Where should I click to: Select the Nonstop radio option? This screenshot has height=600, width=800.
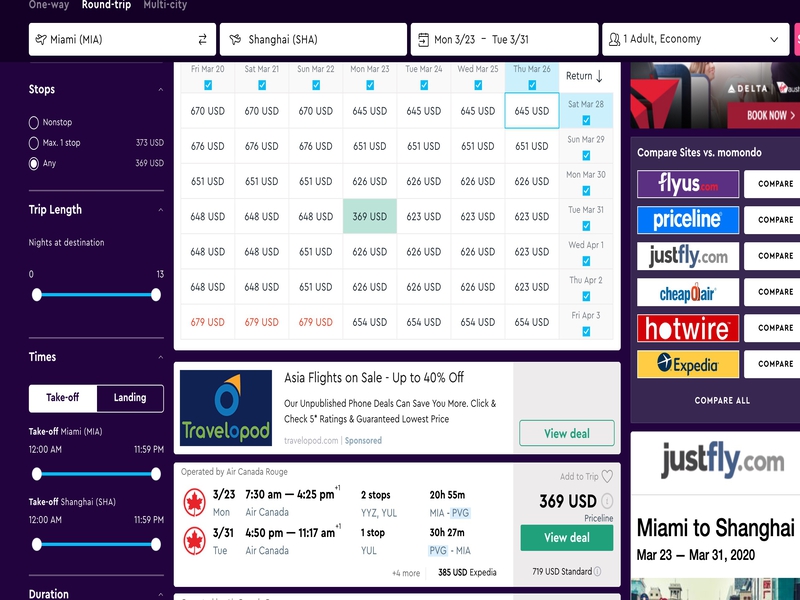[34, 122]
